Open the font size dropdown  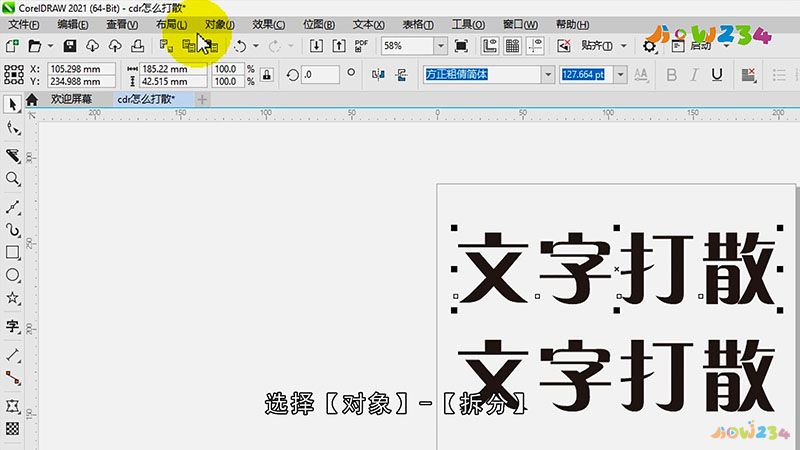(x=620, y=75)
